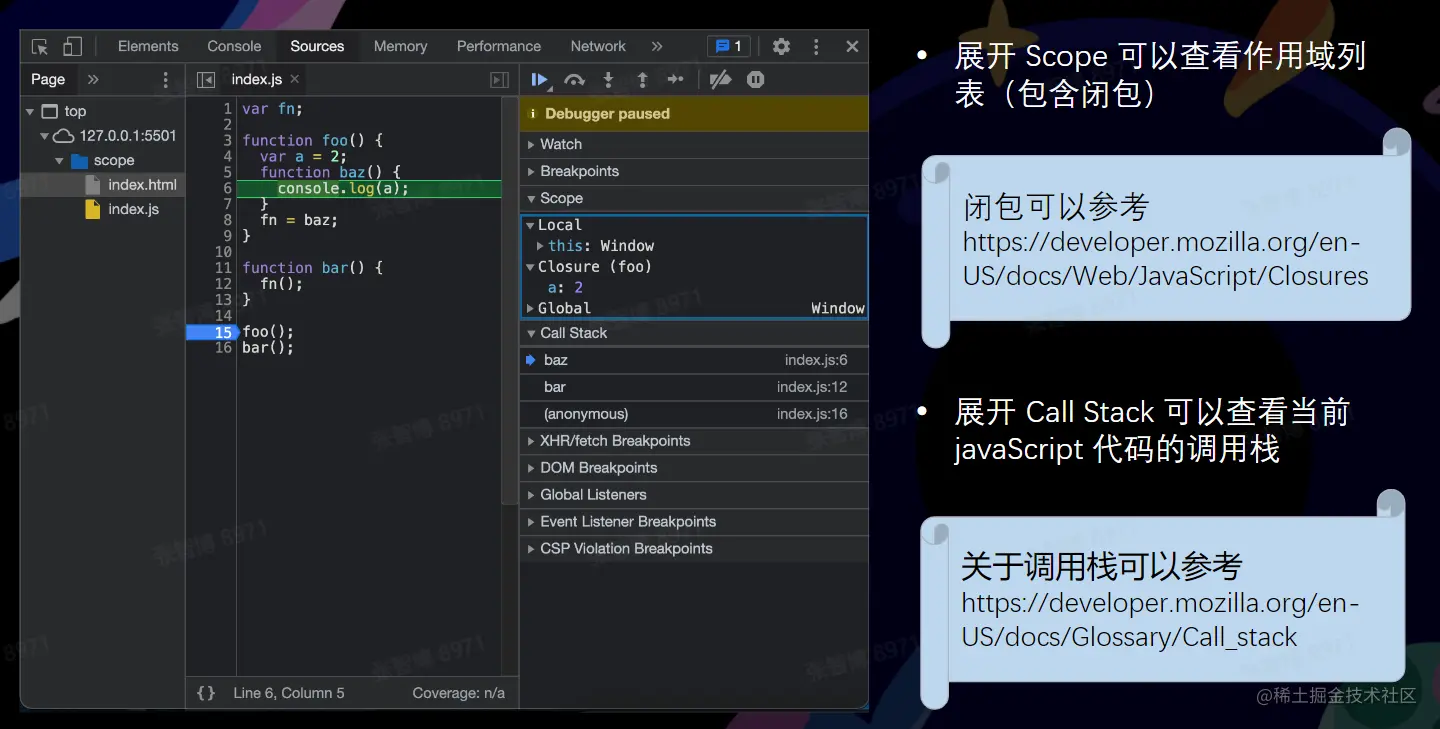Image resolution: width=1440 pixels, height=729 pixels.
Task: Click the Debugger paused banner
Action: click(x=694, y=114)
